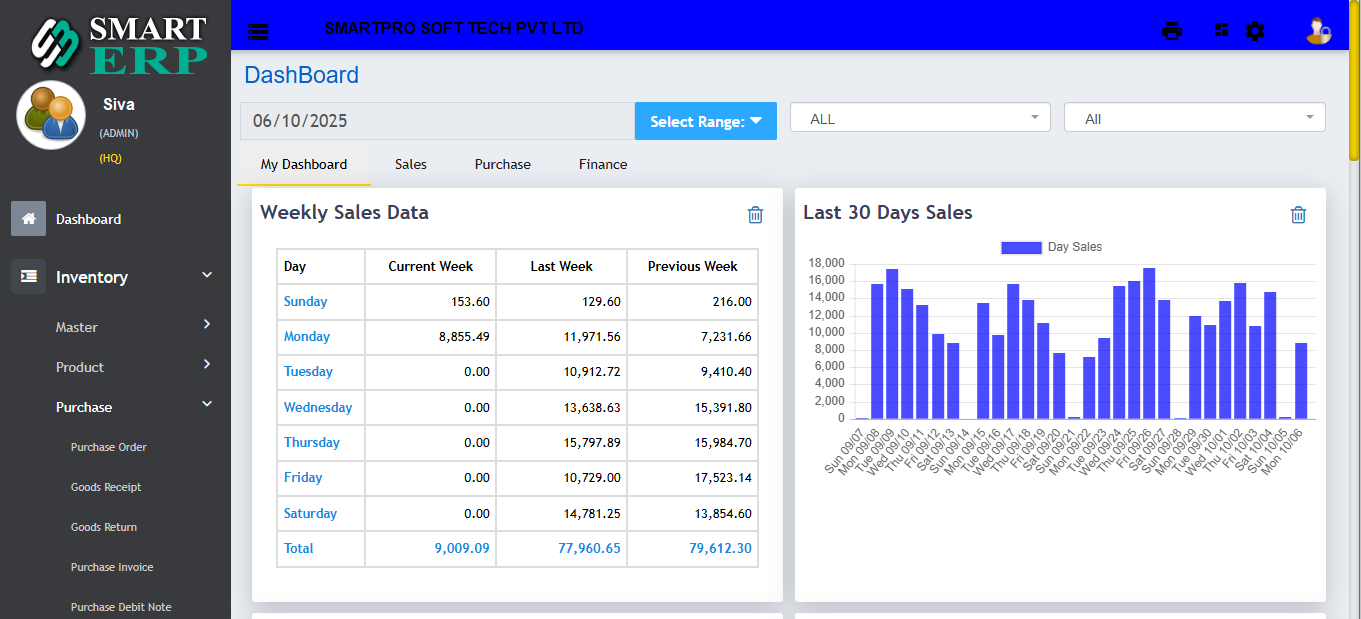Viewport: 1361px width, 619px height.
Task: Switch to the Sales tab
Action: (410, 164)
